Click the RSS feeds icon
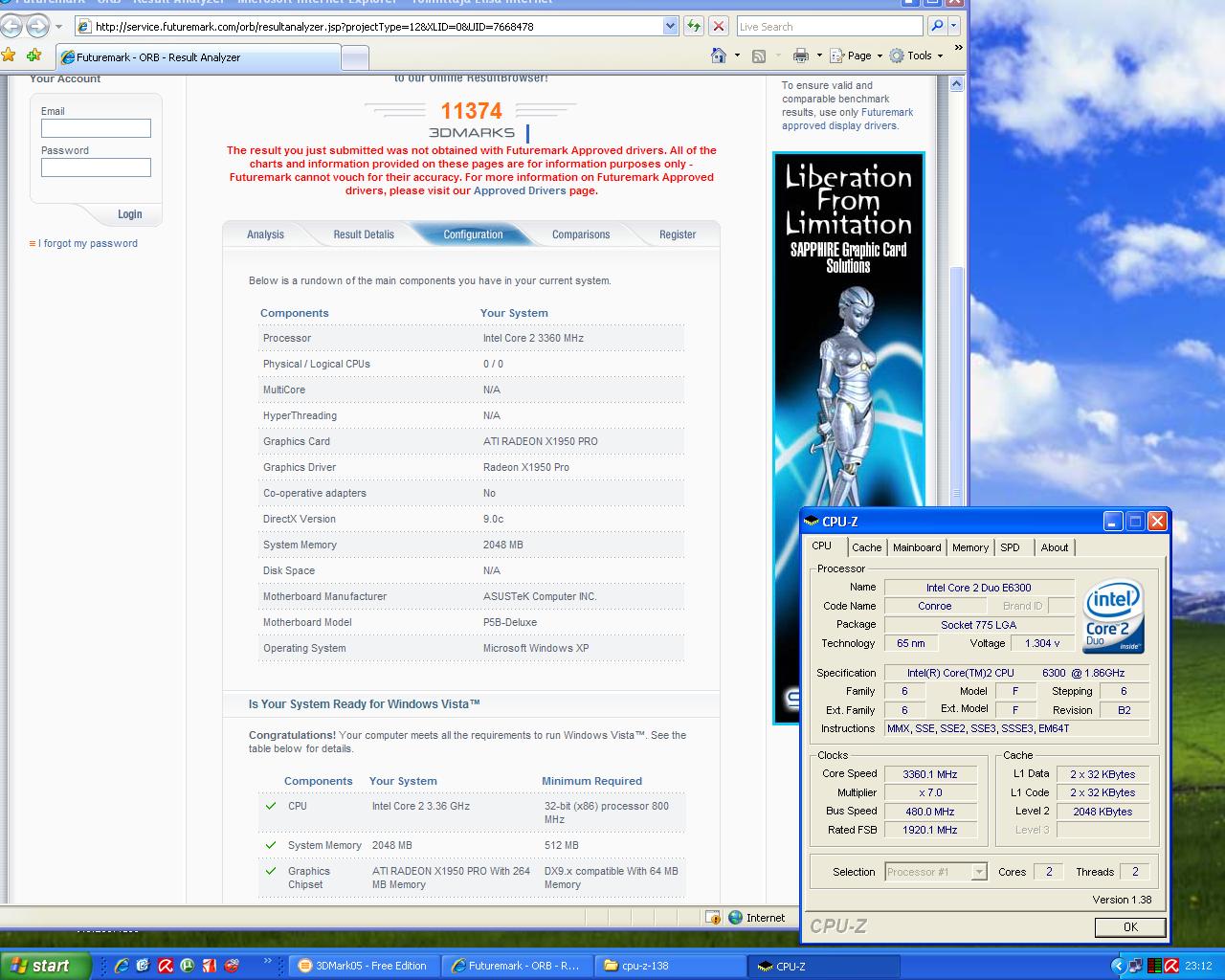This screenshot has height=980, width=1225. tap(759, 56)
